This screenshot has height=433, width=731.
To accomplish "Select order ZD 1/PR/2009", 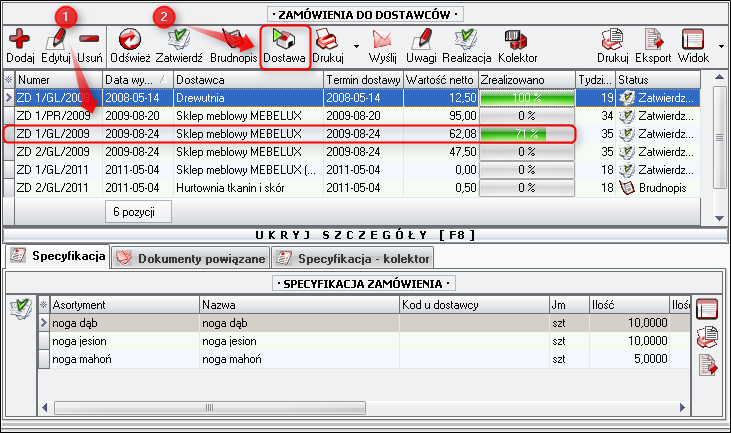I will pyautogui.click(x=352, y=116).
